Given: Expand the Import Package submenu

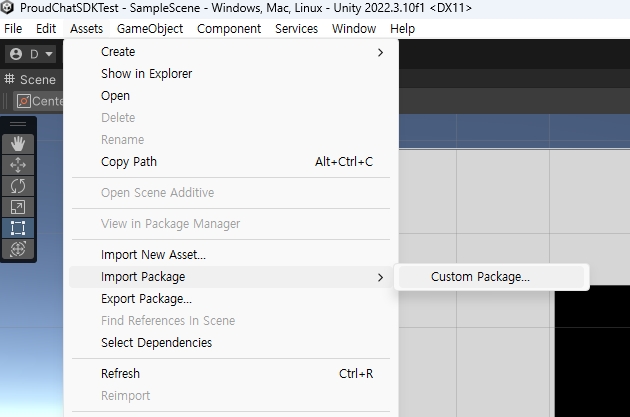Looking at the screenshot, I should [143, 277].
